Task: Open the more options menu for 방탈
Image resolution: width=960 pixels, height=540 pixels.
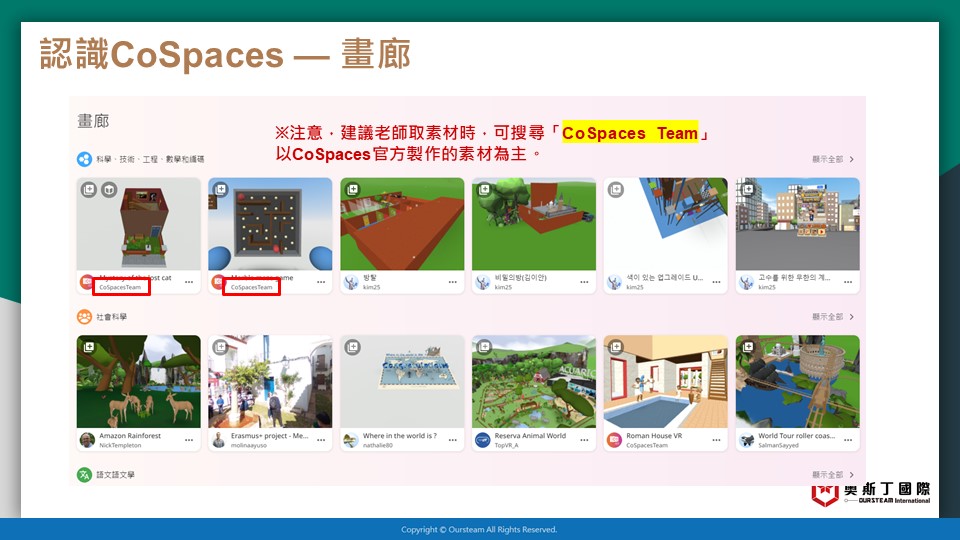Action: (x=452, y=282)
